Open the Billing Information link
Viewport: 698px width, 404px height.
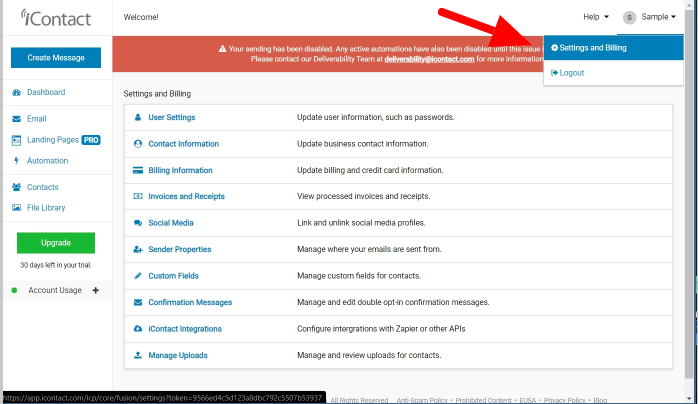pos(180,170)
